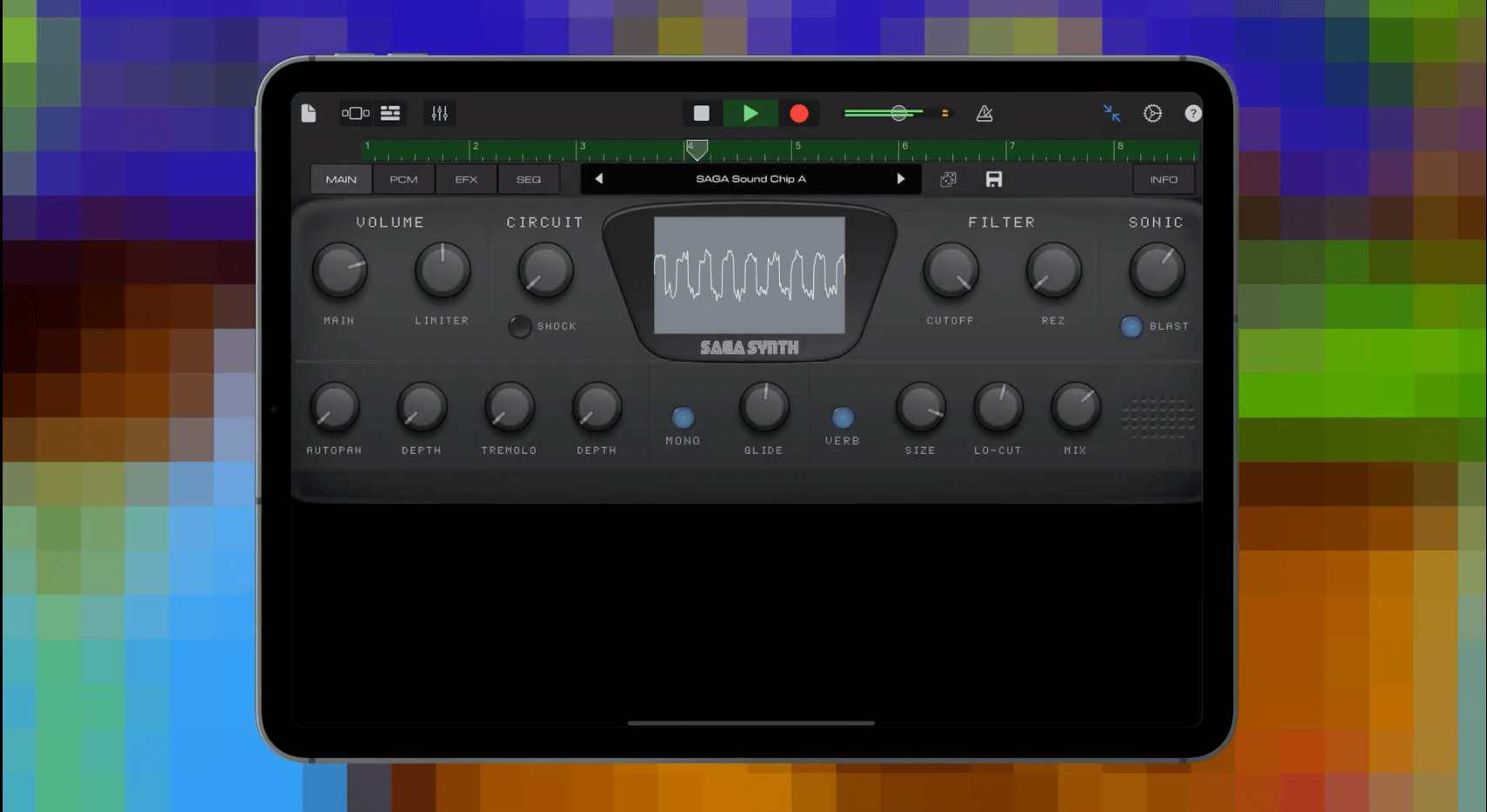Open song settings gear icon
The height and width of the screenshot is (812, 1487).
[x=1152, y=113]
